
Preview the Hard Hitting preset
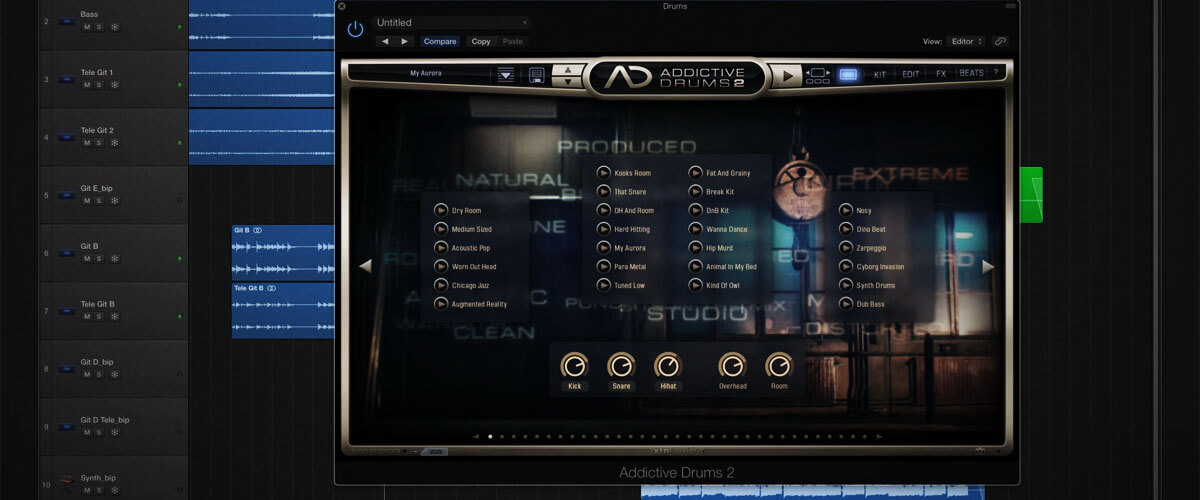coord(604,229)
